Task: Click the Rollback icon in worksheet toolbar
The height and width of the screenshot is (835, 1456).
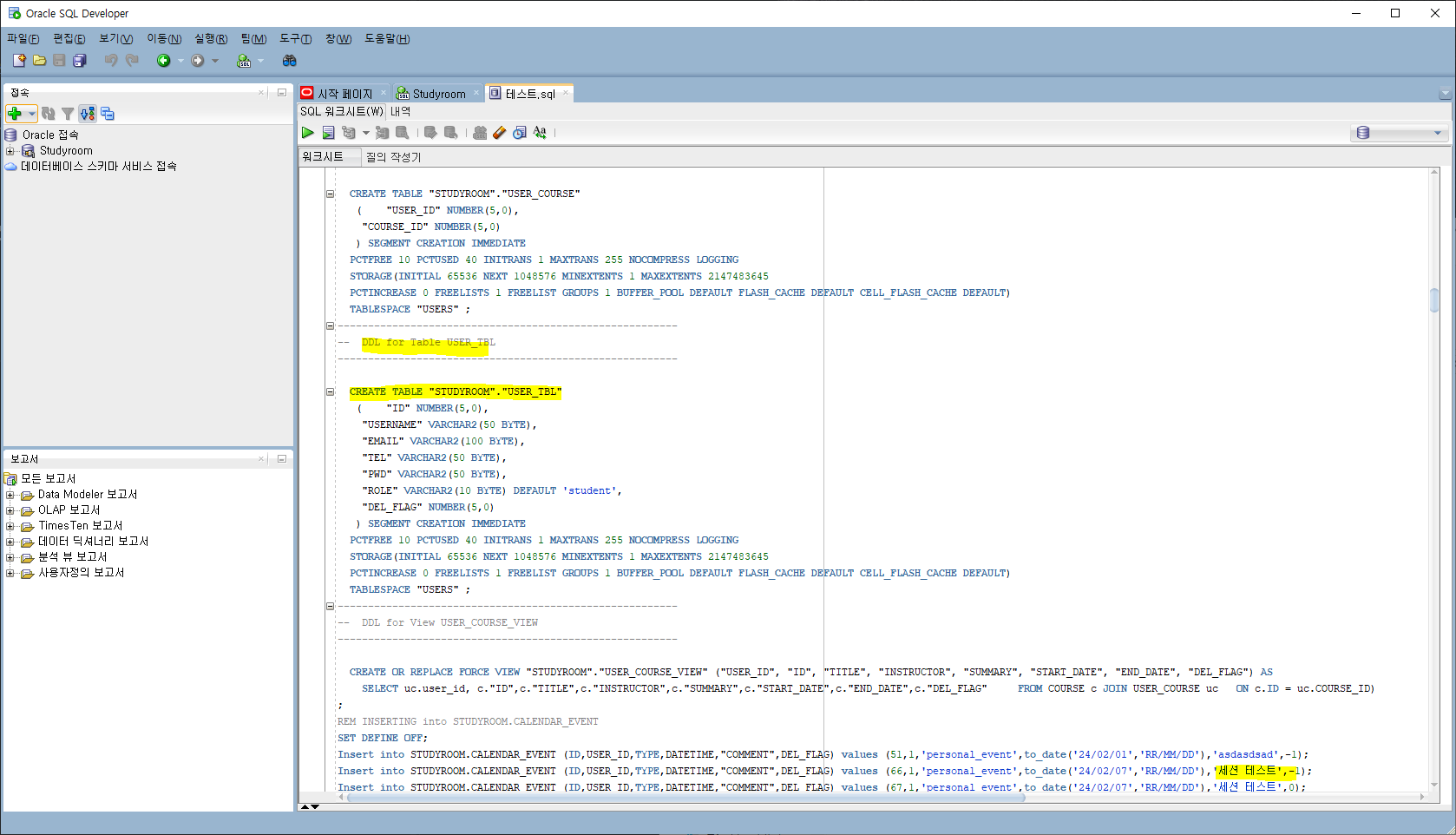Action: [x=450, y=133]
